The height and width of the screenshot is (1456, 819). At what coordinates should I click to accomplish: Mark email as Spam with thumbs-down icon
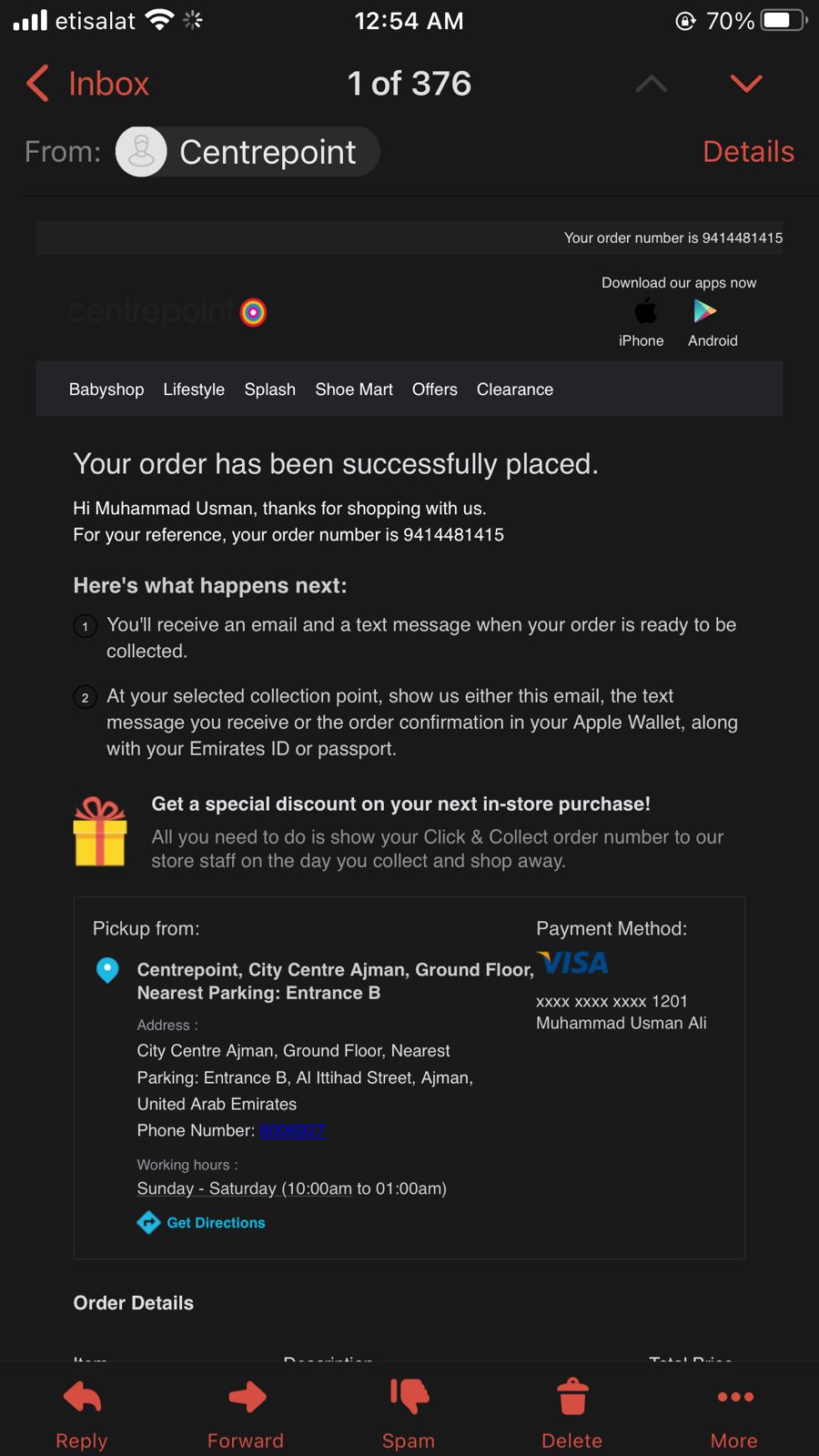point(409,1397)
